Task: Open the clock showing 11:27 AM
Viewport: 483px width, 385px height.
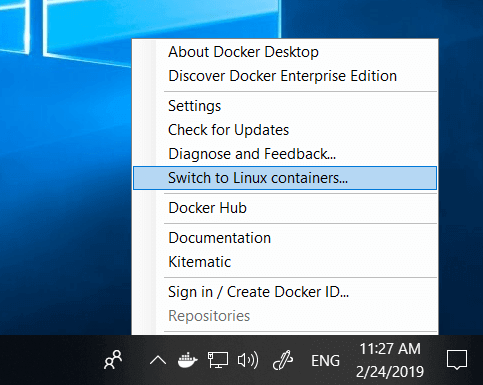Action: pos(390,360)
